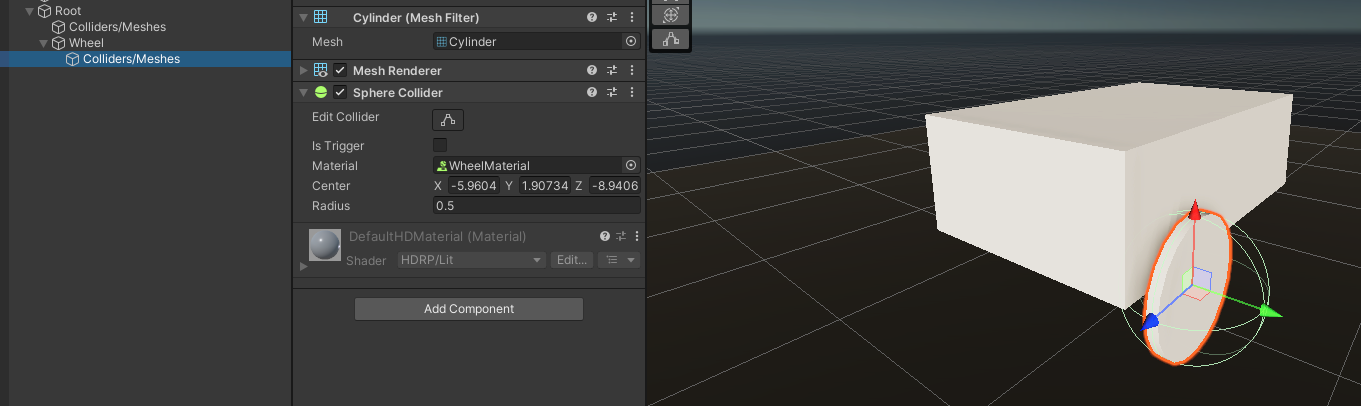Click the Add Component button
The image size is (1361, 406).
468,309
